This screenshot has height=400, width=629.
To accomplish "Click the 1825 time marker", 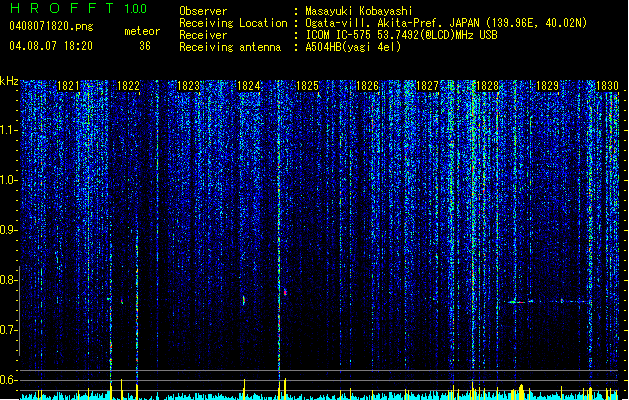I will [x=307, y=86].
